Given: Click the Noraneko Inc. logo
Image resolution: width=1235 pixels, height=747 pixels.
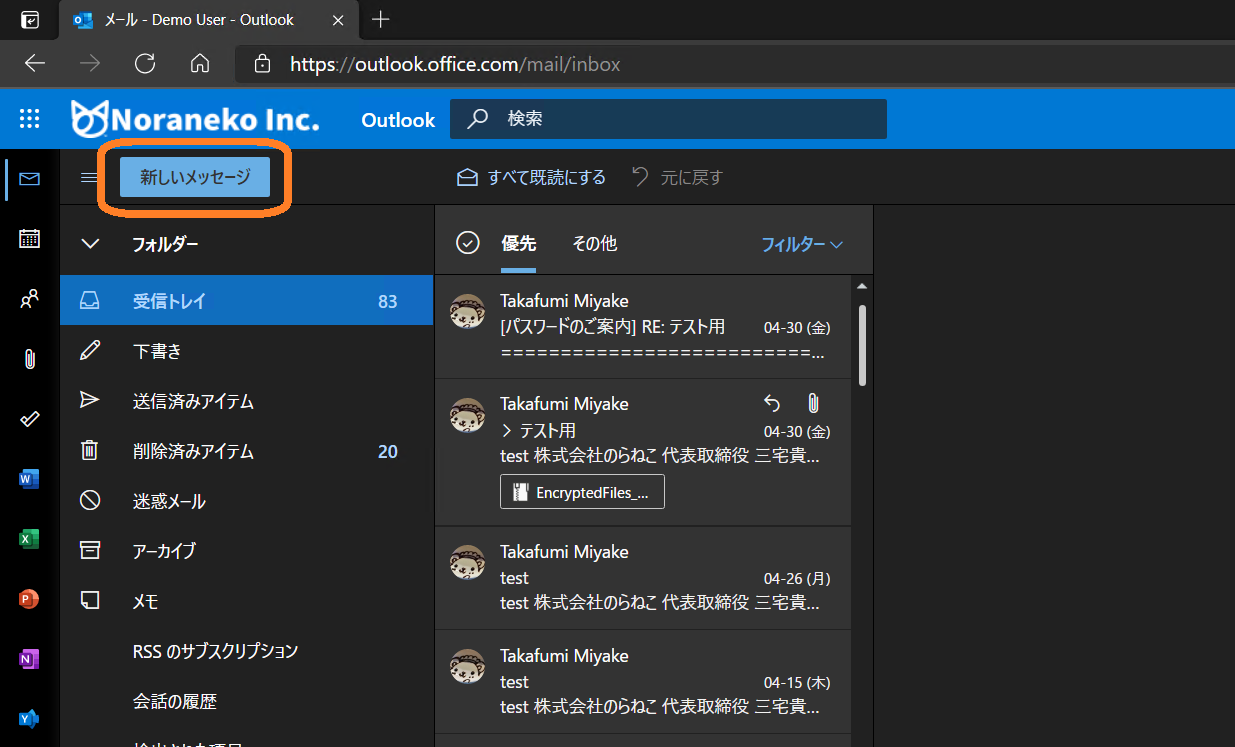Looking at the screenshot, I should (195, 119).
